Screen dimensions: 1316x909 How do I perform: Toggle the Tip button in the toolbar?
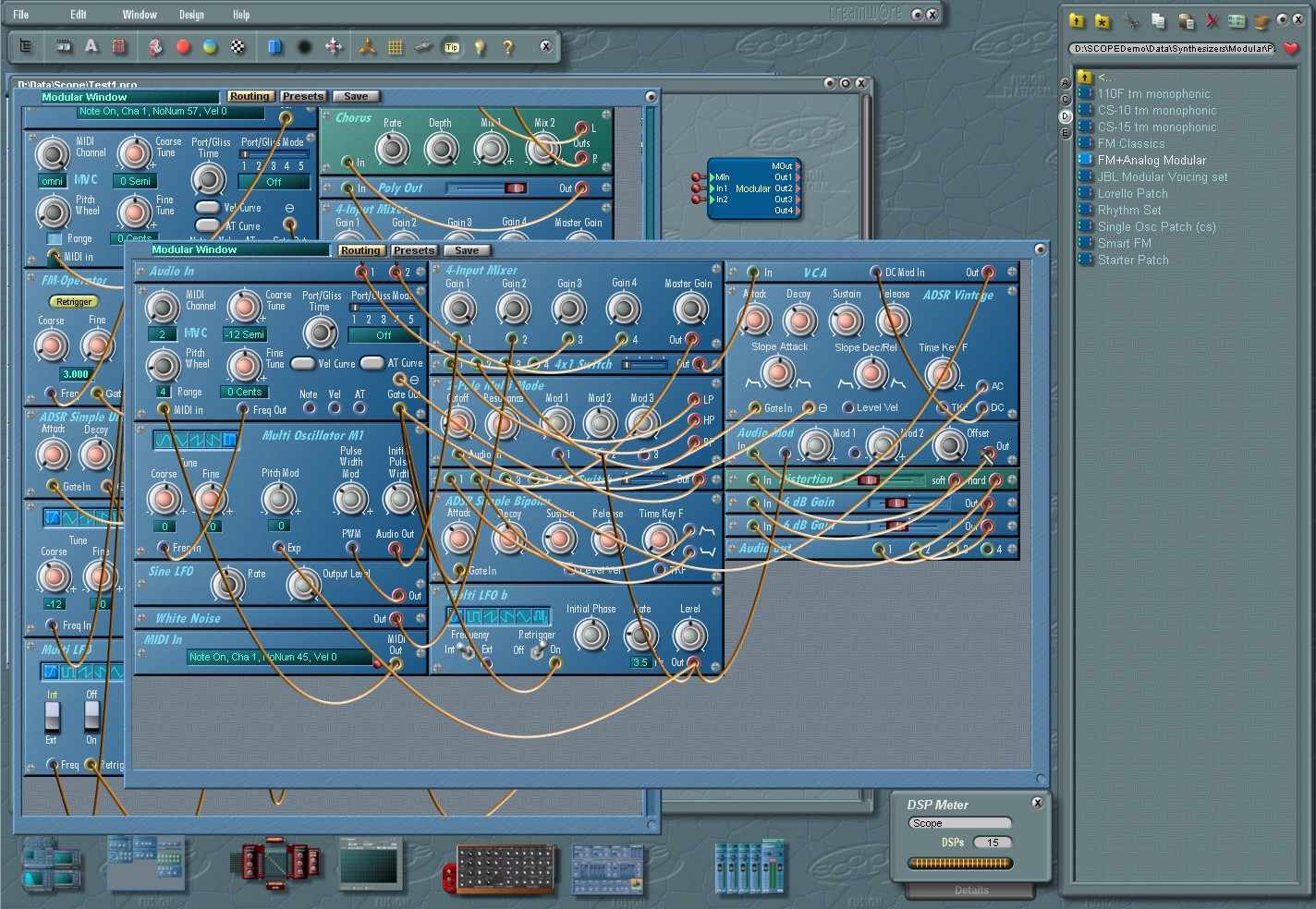452,47
